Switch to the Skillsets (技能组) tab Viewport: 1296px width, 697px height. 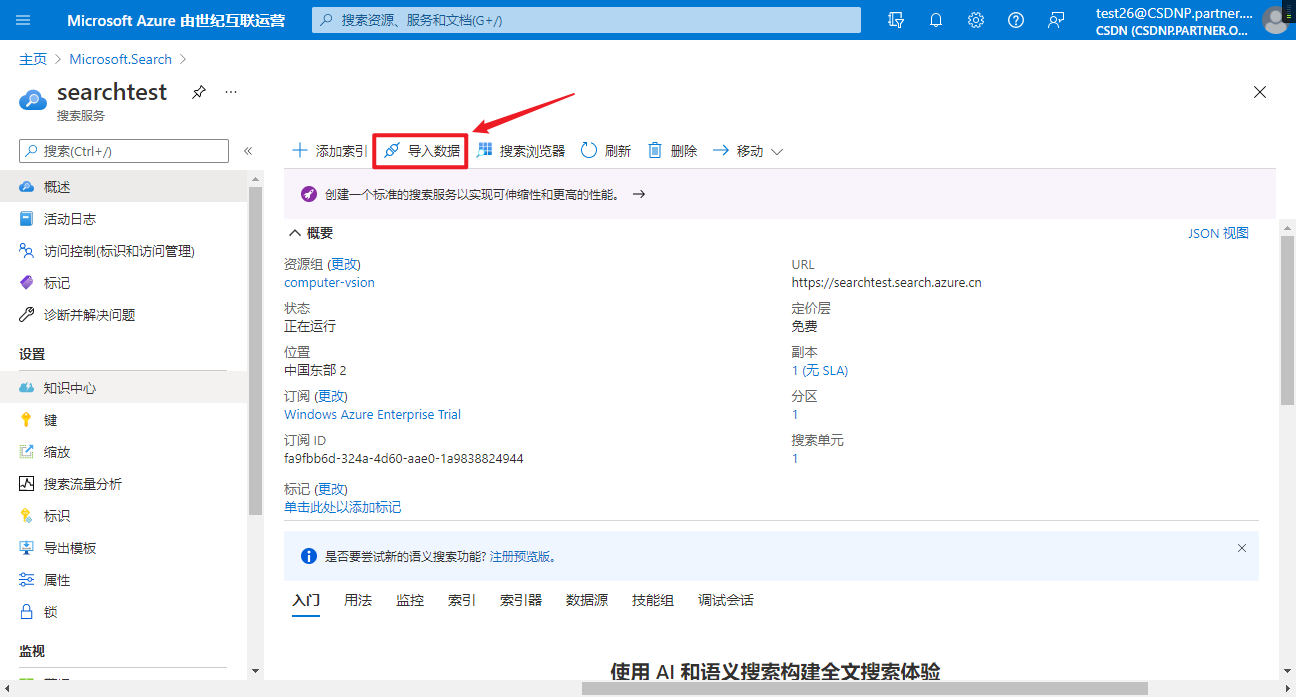(x=653, y=601)
